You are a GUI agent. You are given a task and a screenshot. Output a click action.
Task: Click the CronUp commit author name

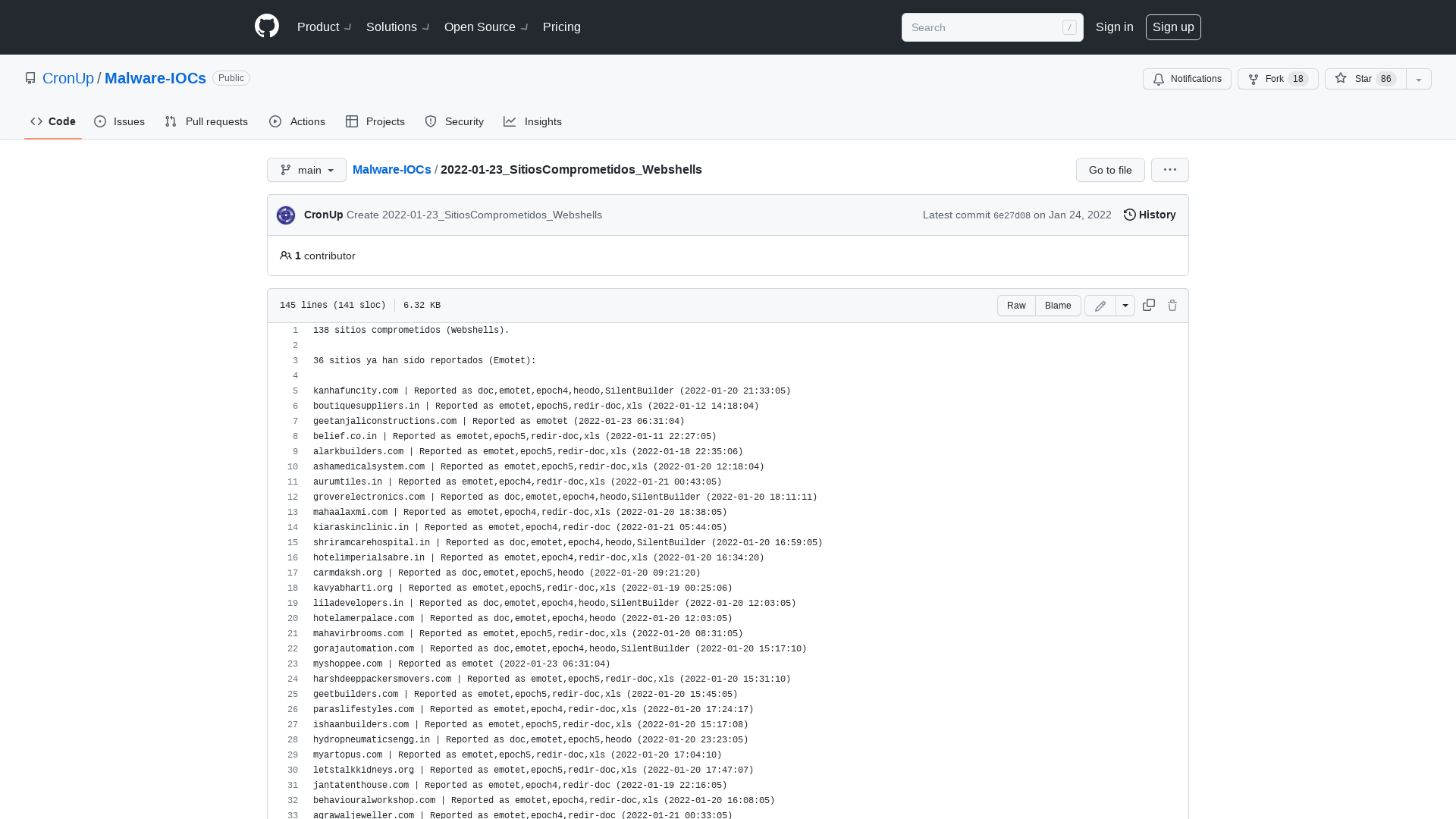[x=324, y=215]
